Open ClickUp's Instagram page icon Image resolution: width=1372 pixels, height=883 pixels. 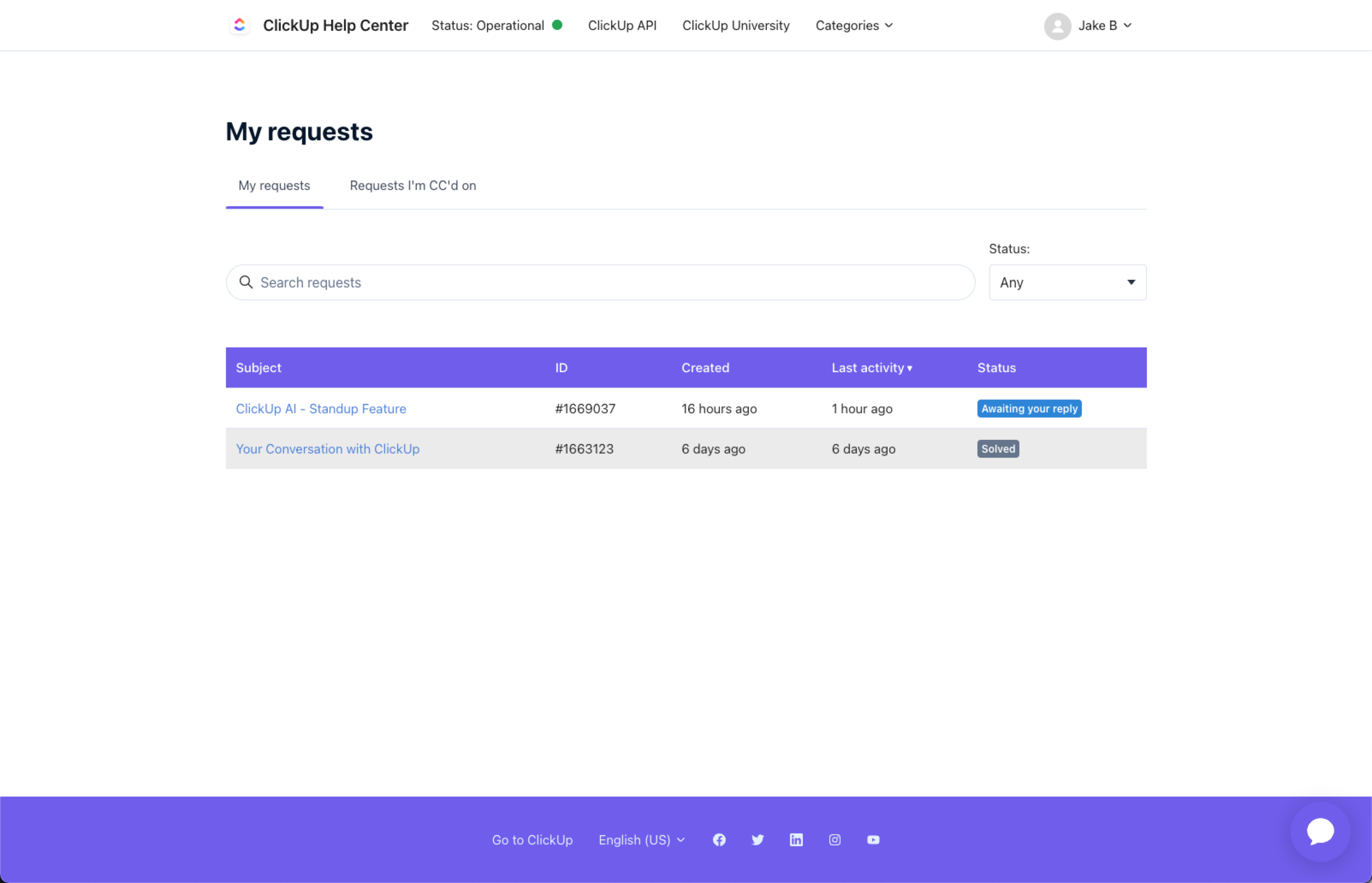click(x=834, y=840)
